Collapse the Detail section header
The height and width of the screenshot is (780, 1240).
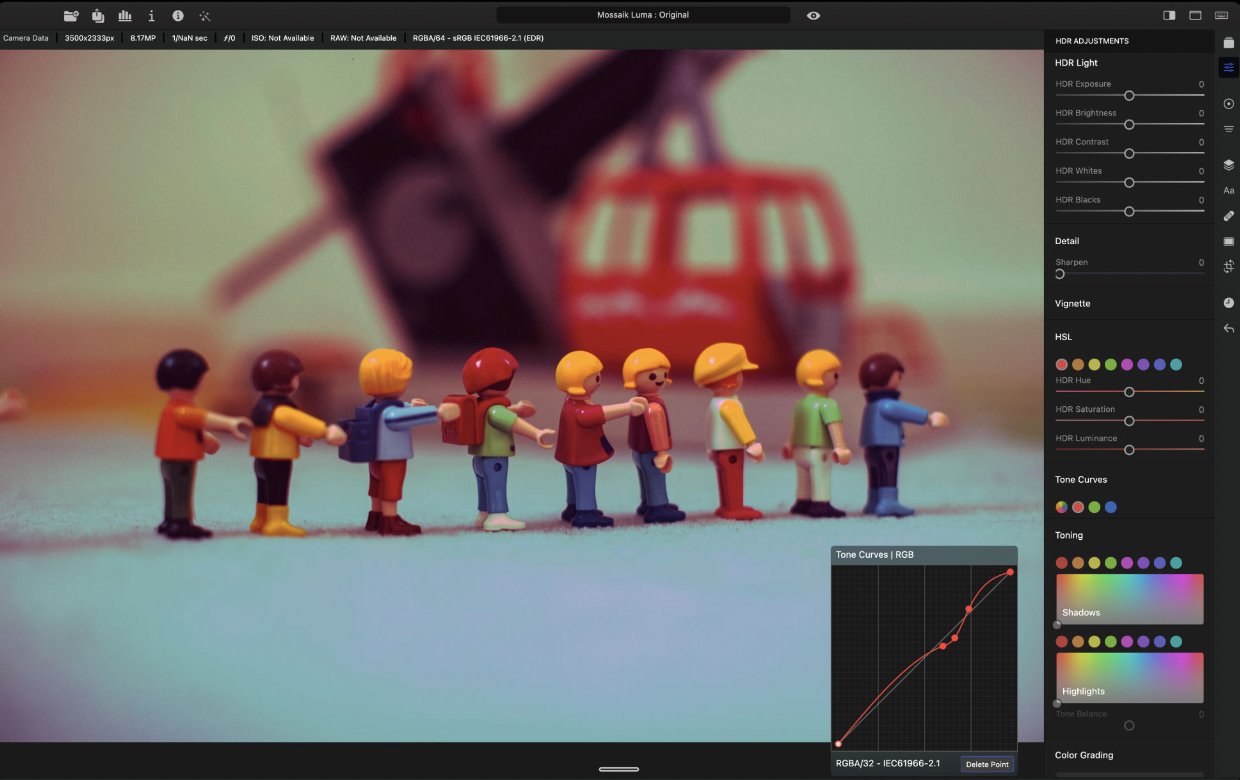pyautogui.click(x=1067, y=241)
